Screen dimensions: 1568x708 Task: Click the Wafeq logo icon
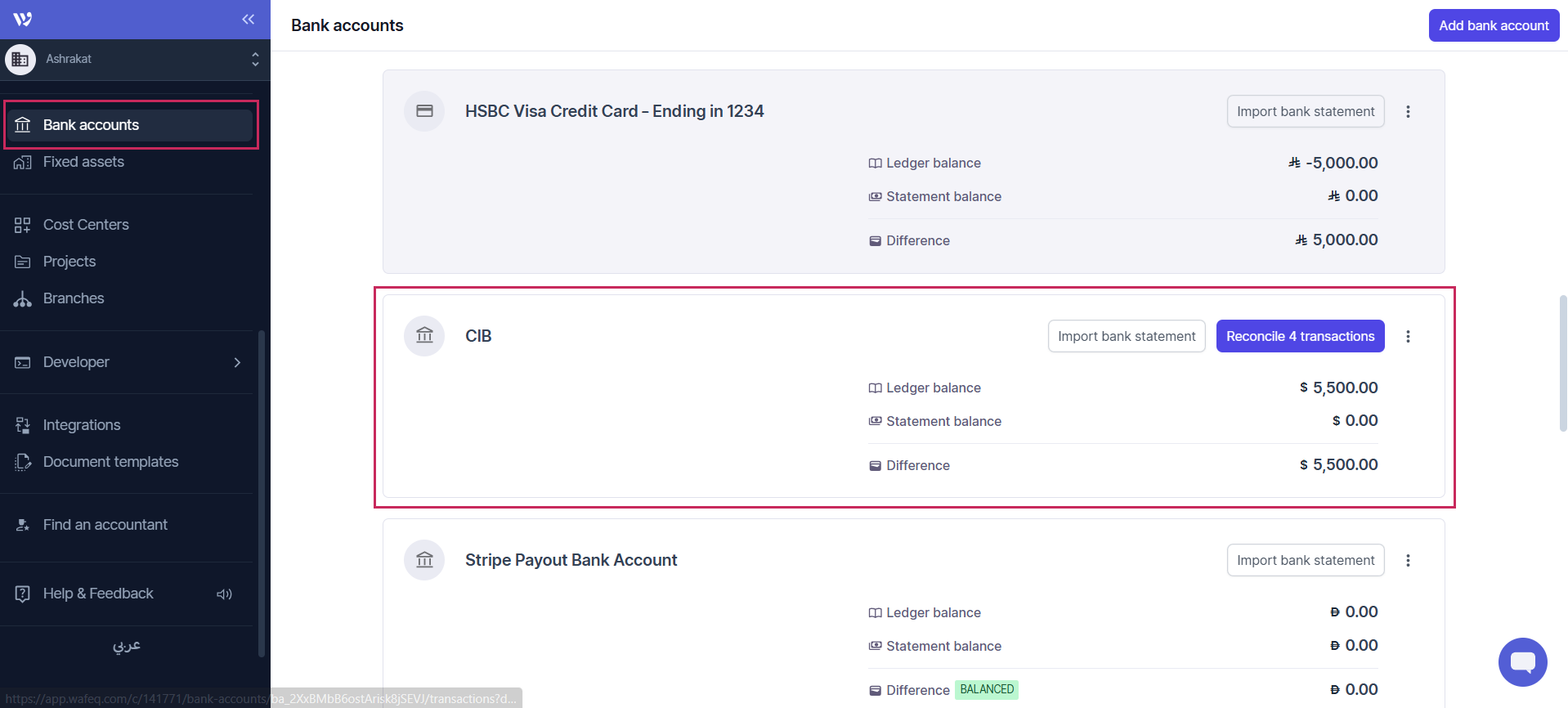[23, 19]
